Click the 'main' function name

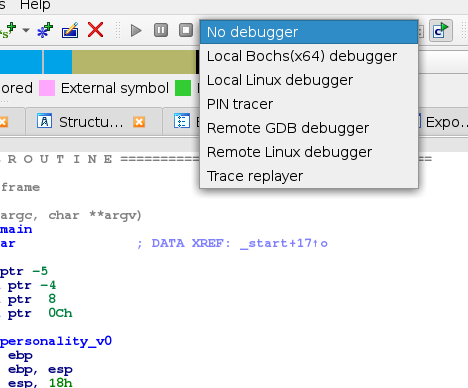coord(16,229)
